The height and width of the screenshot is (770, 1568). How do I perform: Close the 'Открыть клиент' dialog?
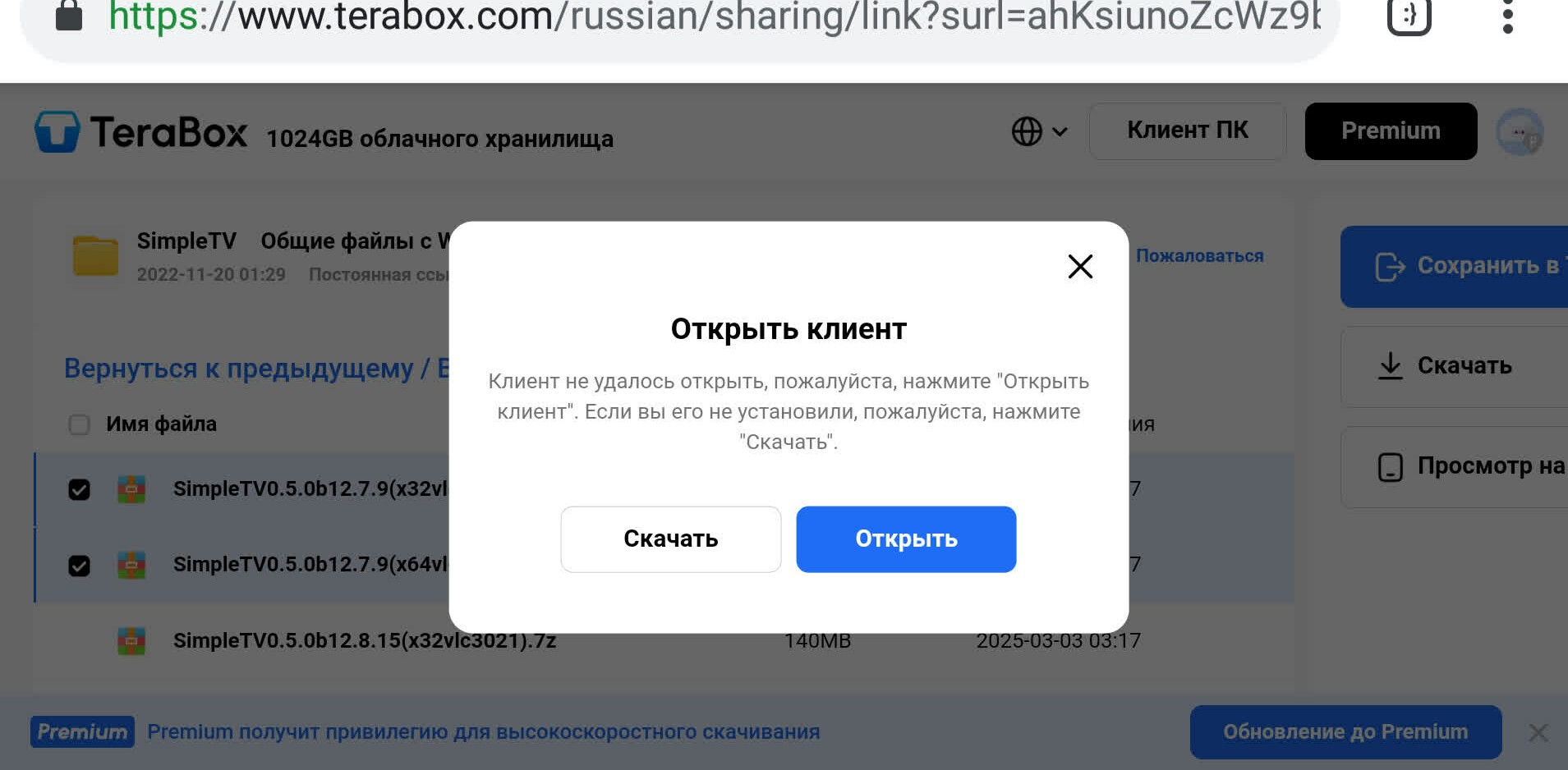point(1080,266)
